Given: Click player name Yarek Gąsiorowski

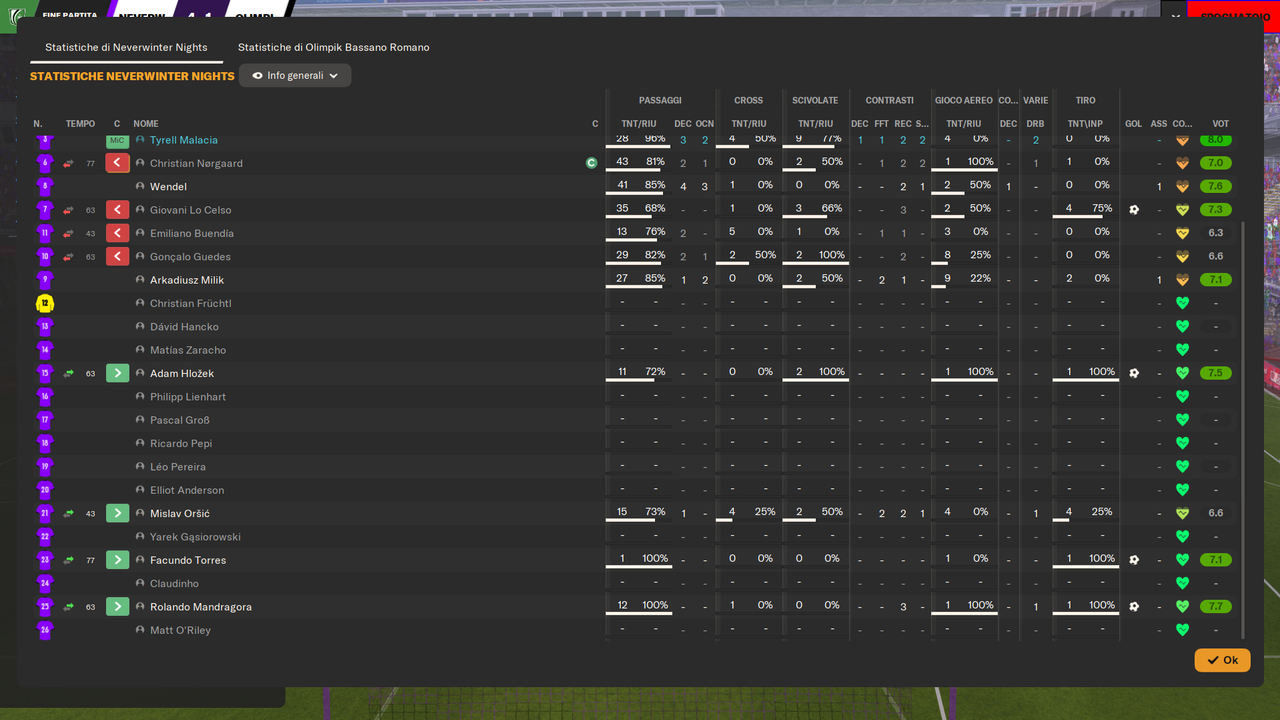Looking at the screenshot, I should pyautogui.click(x=195, y=537).
